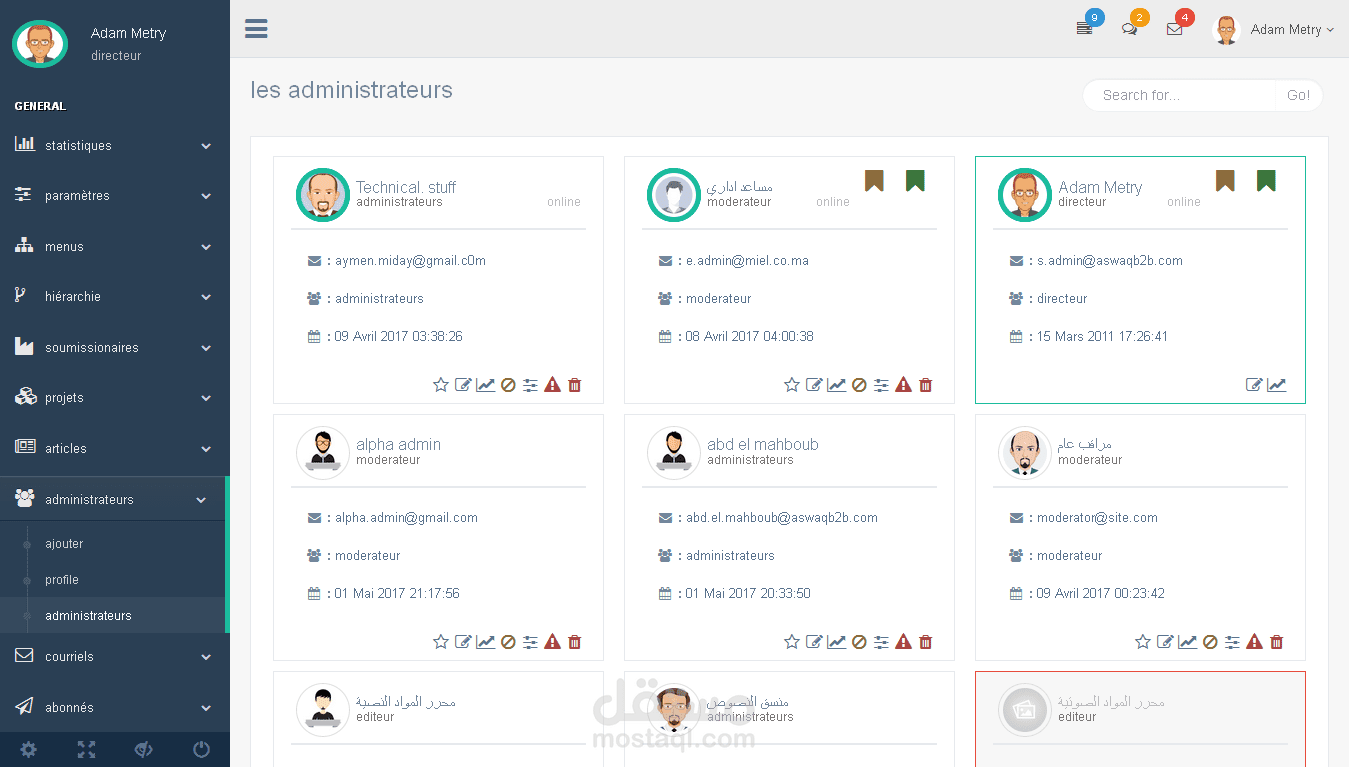Star the Technical. stuff administrator
This screenshot has width=1349, height=768.
click(x=440, y=384)
